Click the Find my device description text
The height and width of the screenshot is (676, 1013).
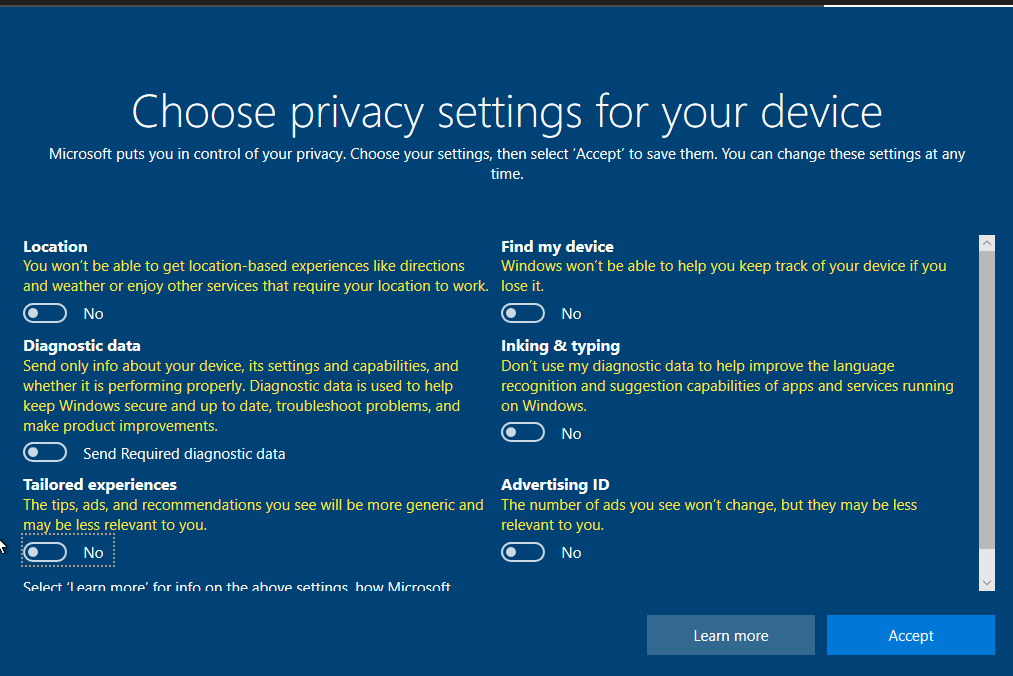724,276
